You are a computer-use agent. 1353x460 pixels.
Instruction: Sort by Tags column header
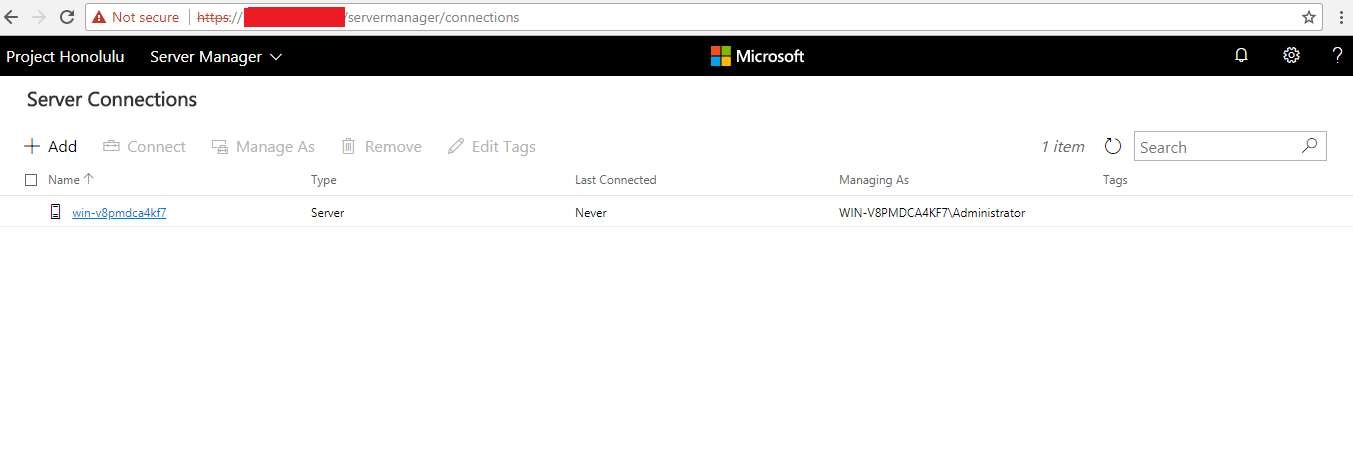(x=1115, y=180)
